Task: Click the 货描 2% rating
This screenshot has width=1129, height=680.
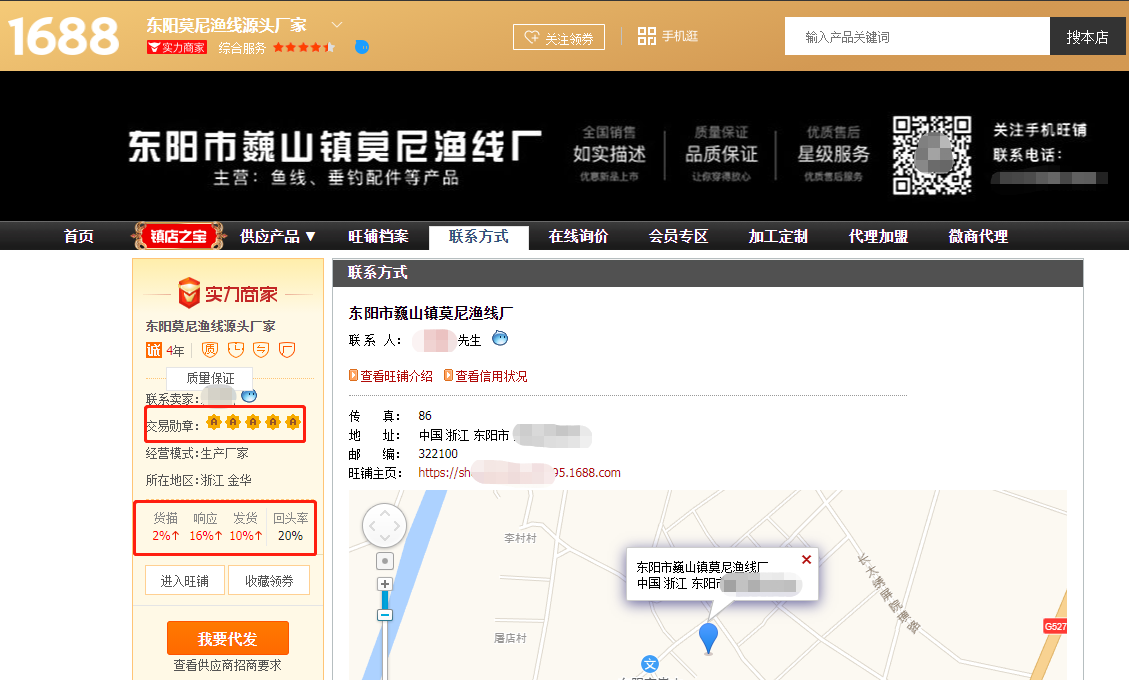Action: pos(166,535)
